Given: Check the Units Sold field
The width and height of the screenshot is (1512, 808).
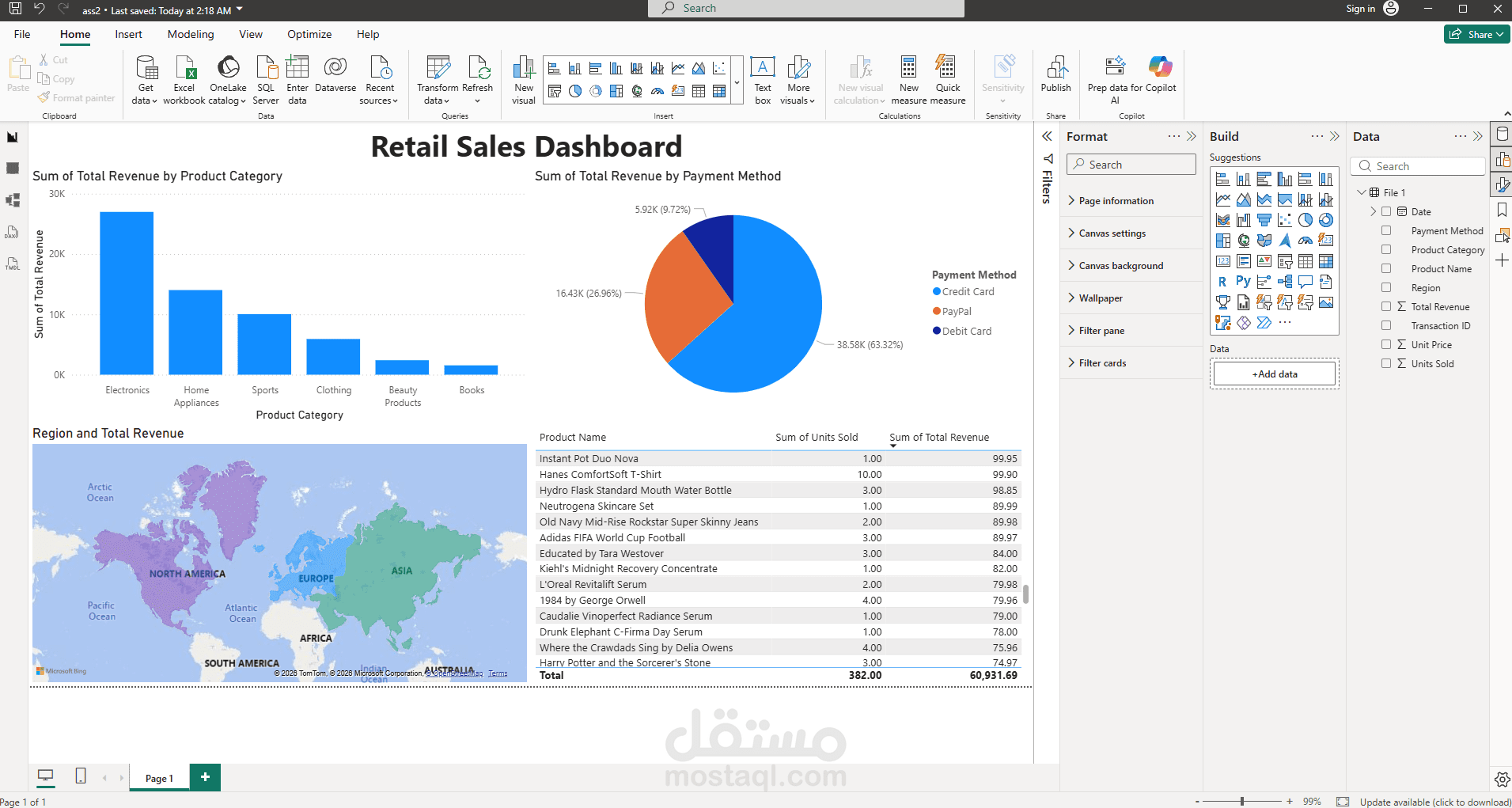Looking at the screenshot, I should pyautogui.click(x=1386, y=363).
